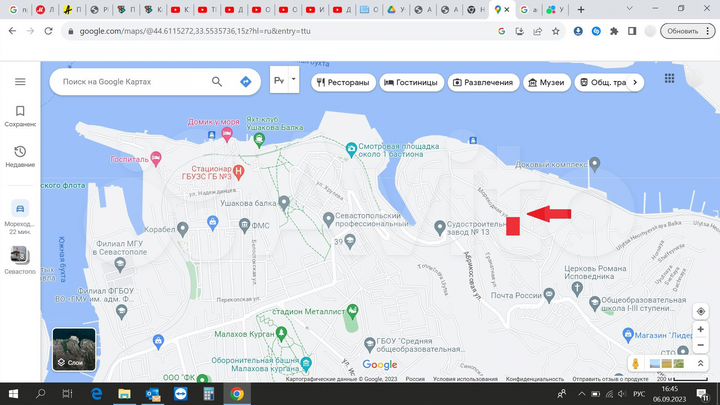
Task: Center map on my location
Action: tap(701, 311)
